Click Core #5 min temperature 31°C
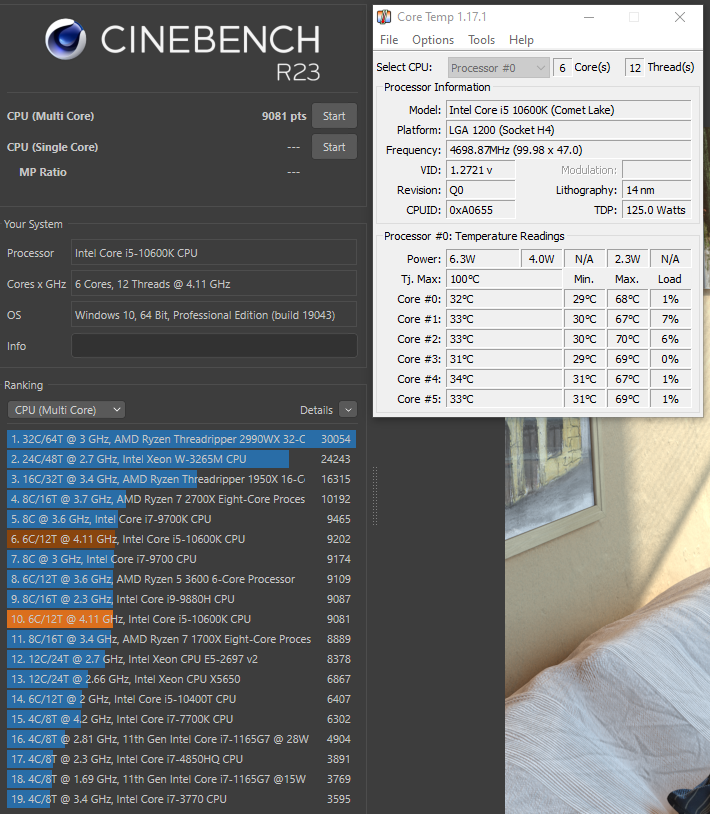Image resolution: width=710 pixels, height=814 pixels. (x=584, y=399)
